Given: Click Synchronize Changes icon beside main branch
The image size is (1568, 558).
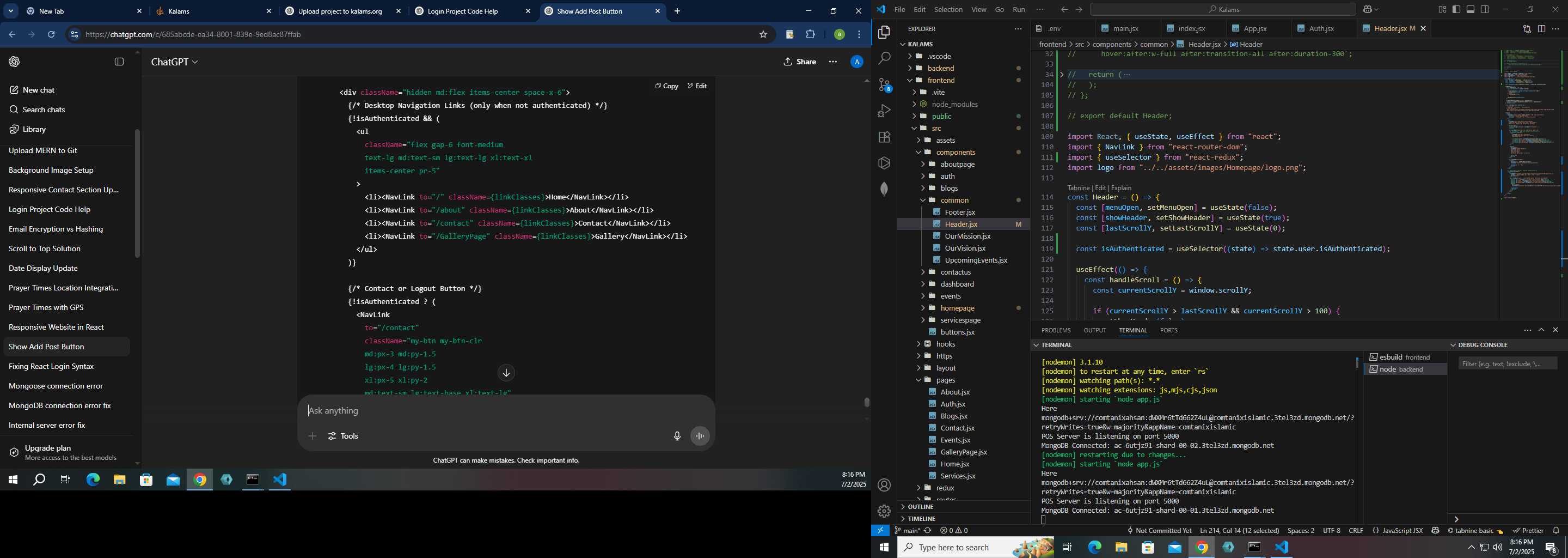Looking at the screenshot, I should pos(928,531).
